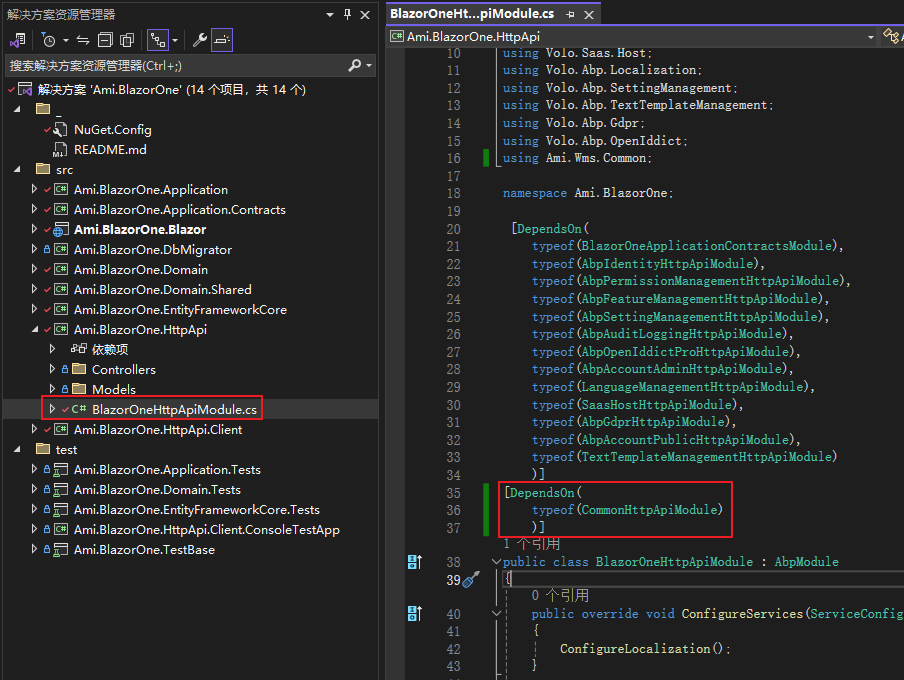Expand the Ami.BlazorOne.Domain.Shared project node
This screenshot has width=904, height=680.
click(34, 289)
